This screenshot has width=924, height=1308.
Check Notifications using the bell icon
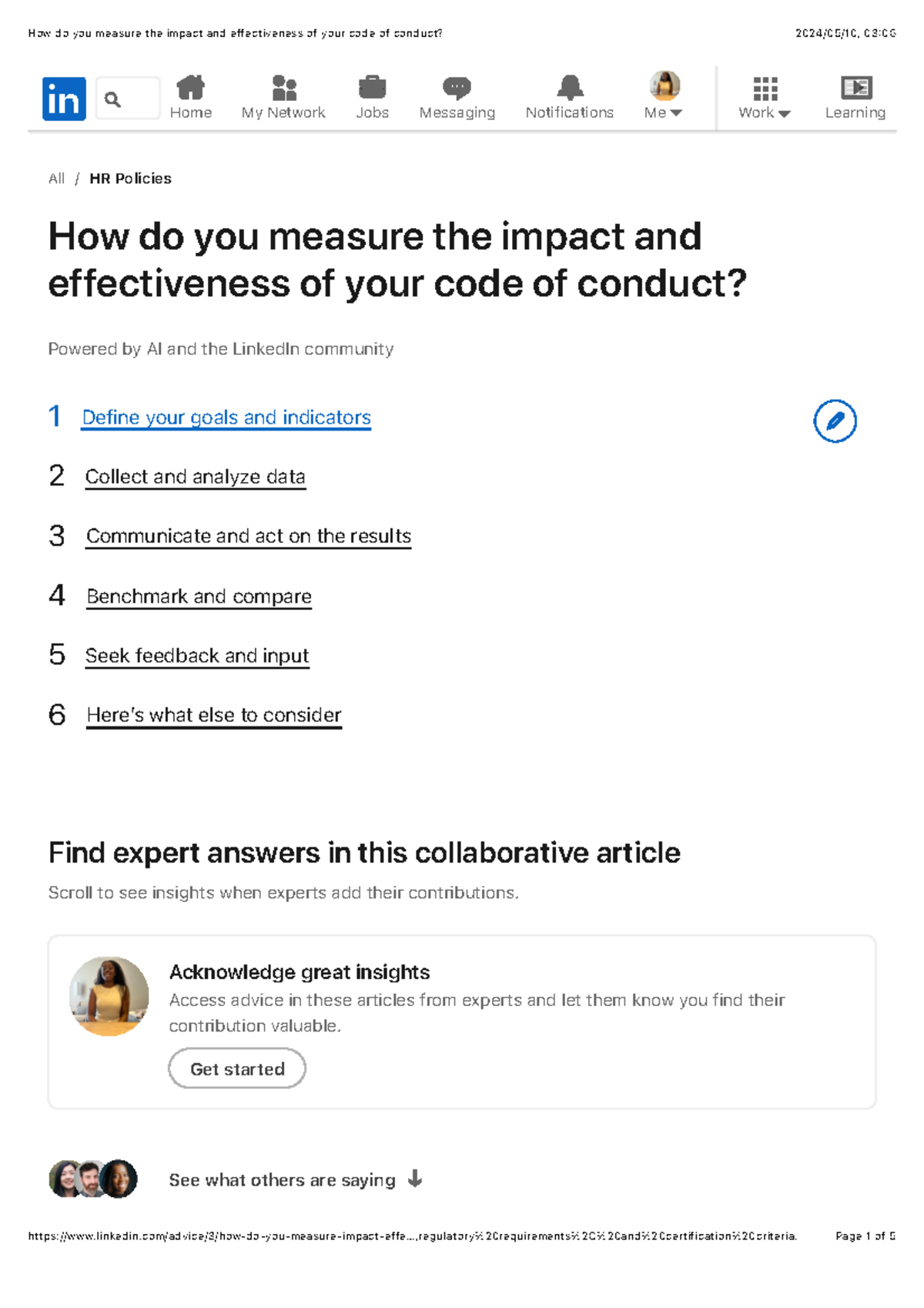point(569,87)
